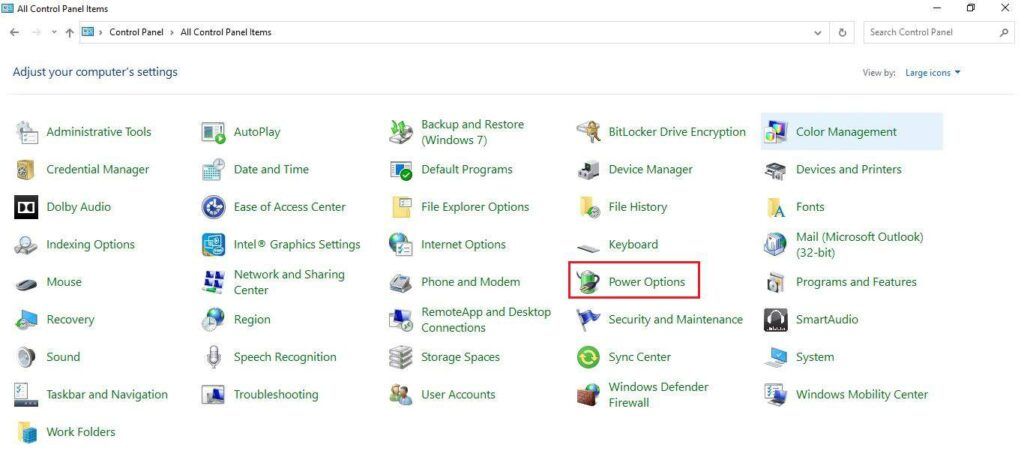The width and height of the screenshot is (1024, 475).
Task: Open the RemoteApp and Desktop Connections icon
Action: point(400,320)
